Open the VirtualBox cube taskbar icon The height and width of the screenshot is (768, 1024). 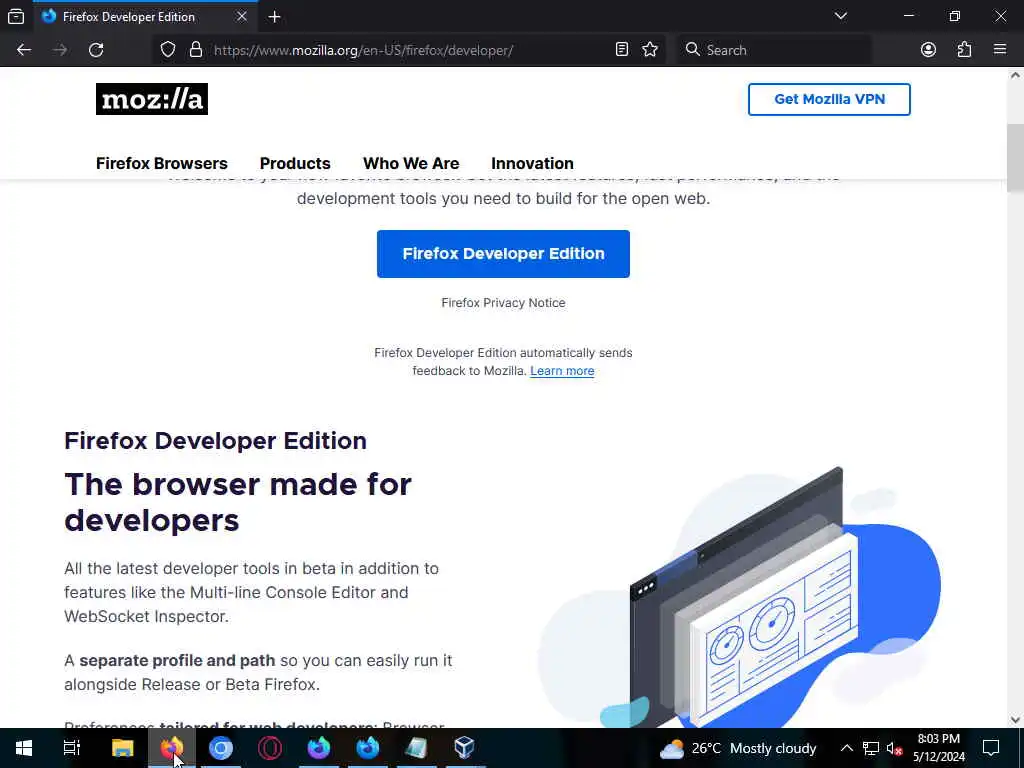464,748
